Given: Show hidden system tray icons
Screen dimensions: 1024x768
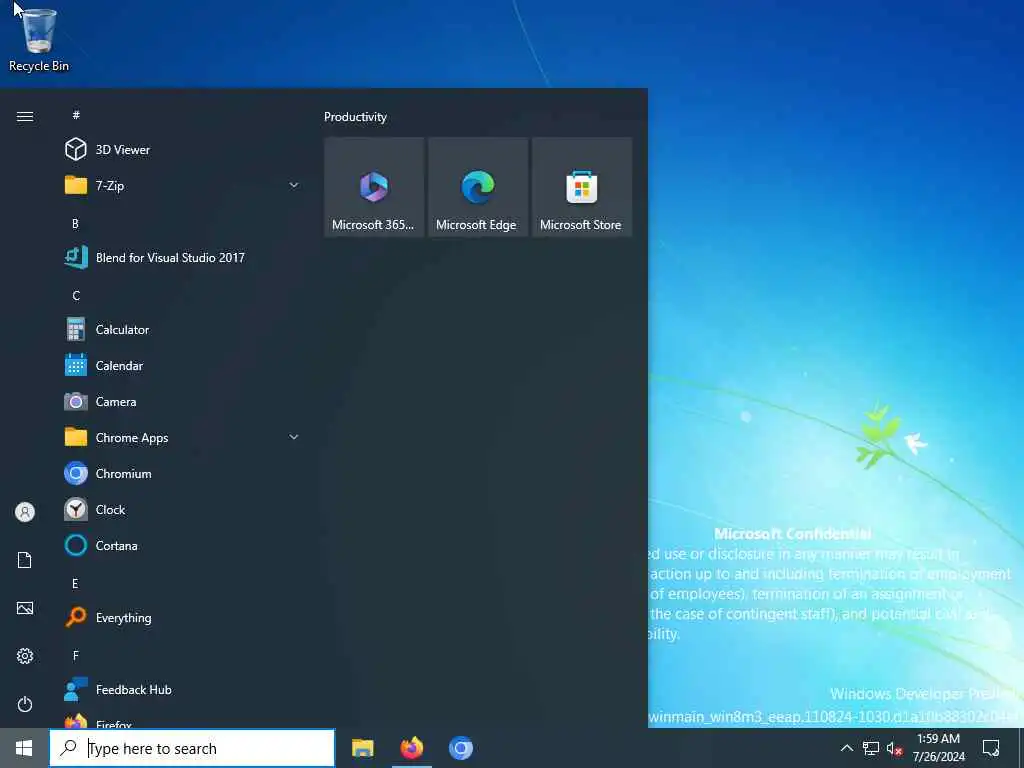Looking at the screenshot, I should pos(846,748).
